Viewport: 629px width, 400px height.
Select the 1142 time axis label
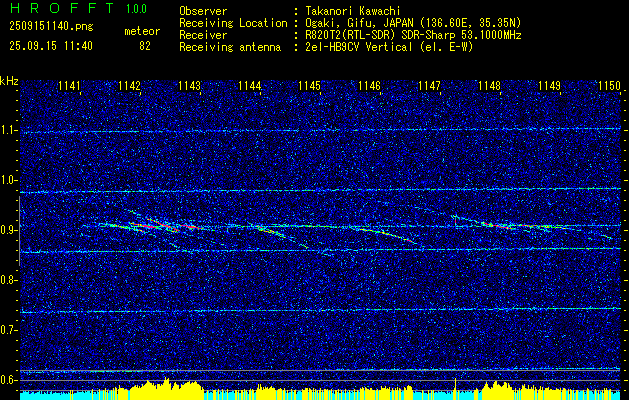(130, 86)
